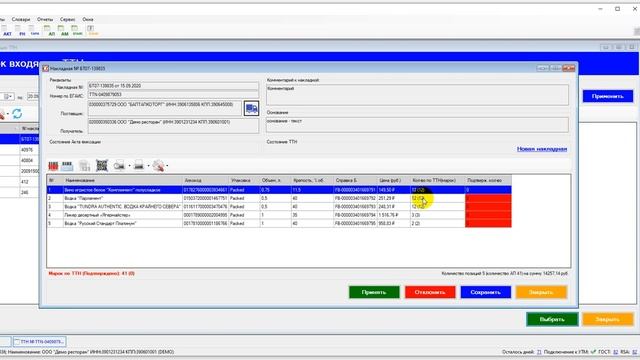This screenshot has width=640, height=360.
Task: Click the УТМ connection checkmark in status bar
Action: (x=593, y=352)
